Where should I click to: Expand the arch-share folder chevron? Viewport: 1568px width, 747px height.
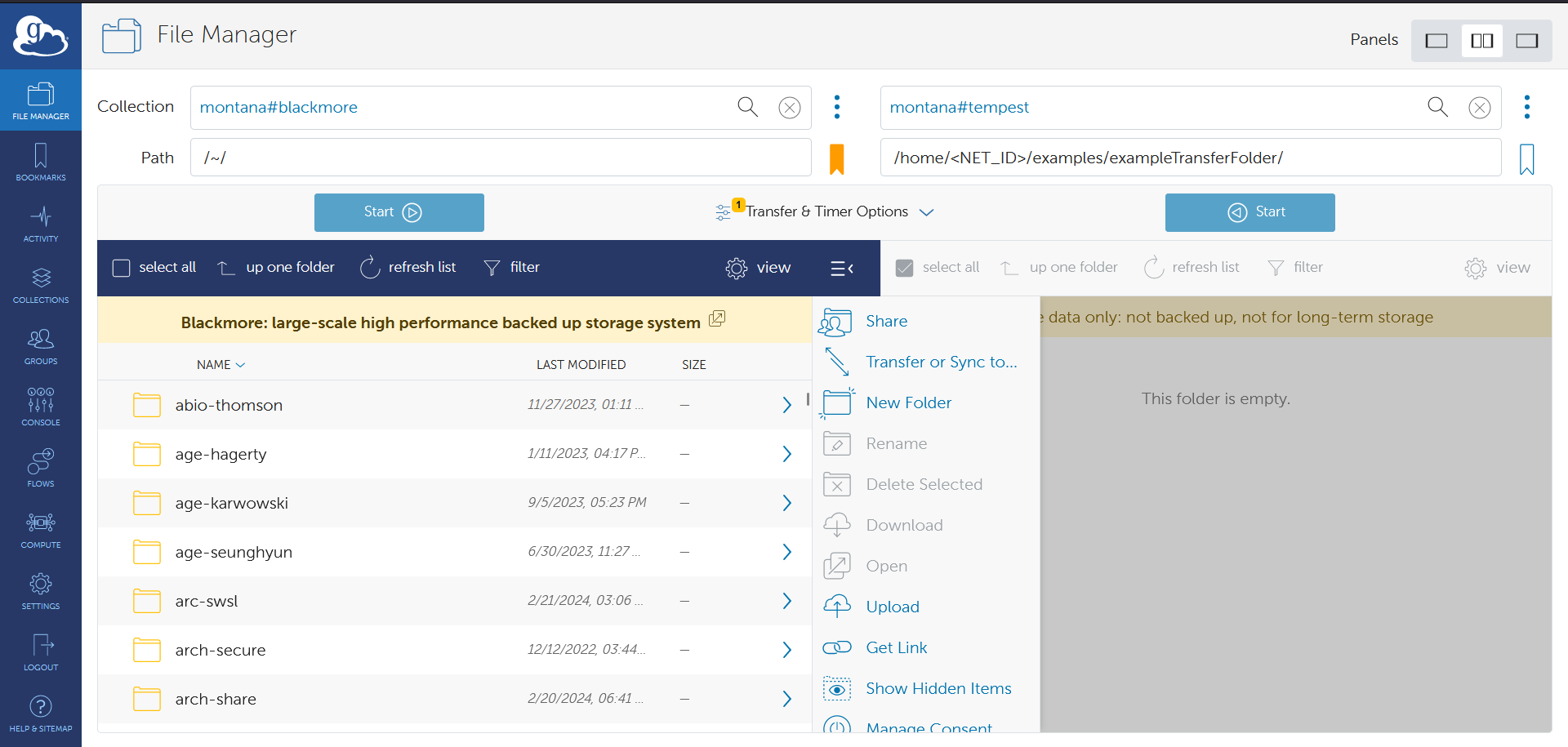pyautogui.click(x=786, y=699)
